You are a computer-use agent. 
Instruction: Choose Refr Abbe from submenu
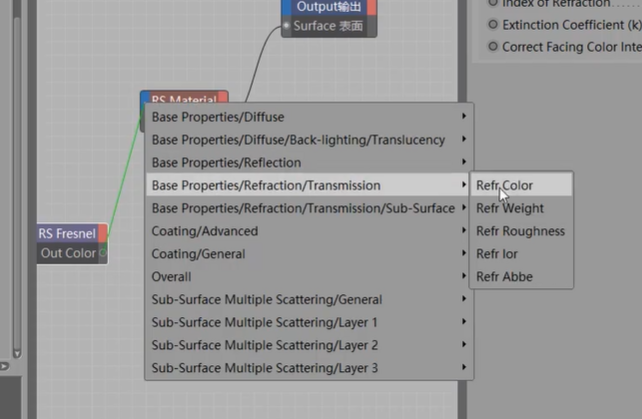coord(521,277)
